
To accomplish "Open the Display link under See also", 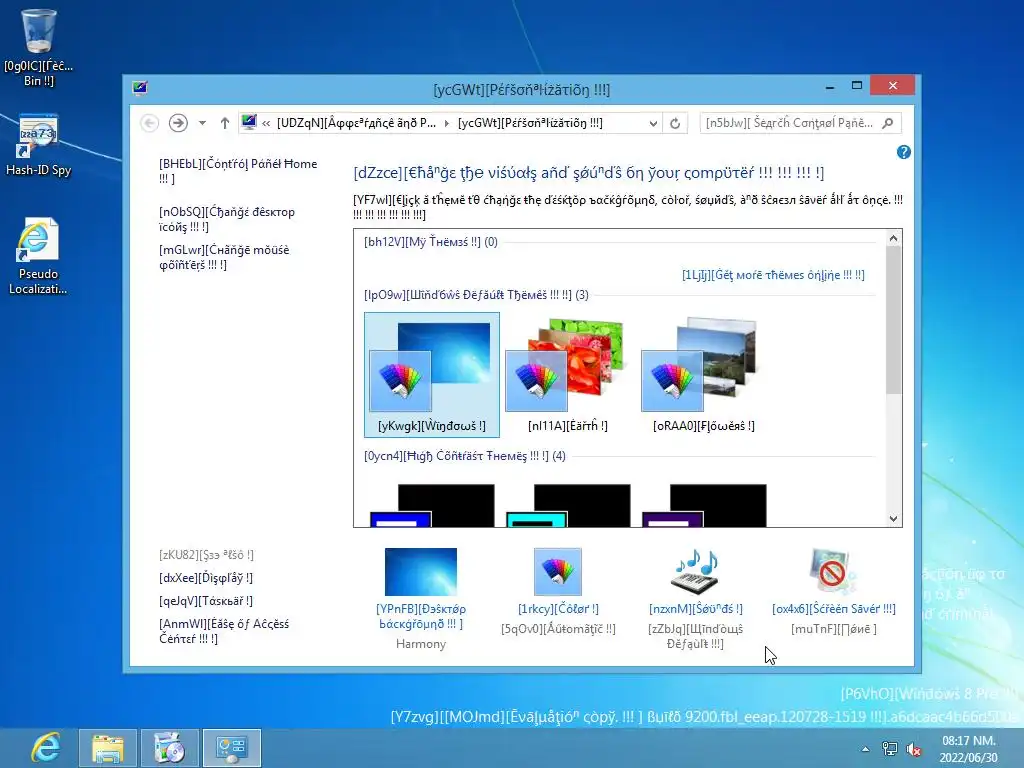I will [206, 578].
